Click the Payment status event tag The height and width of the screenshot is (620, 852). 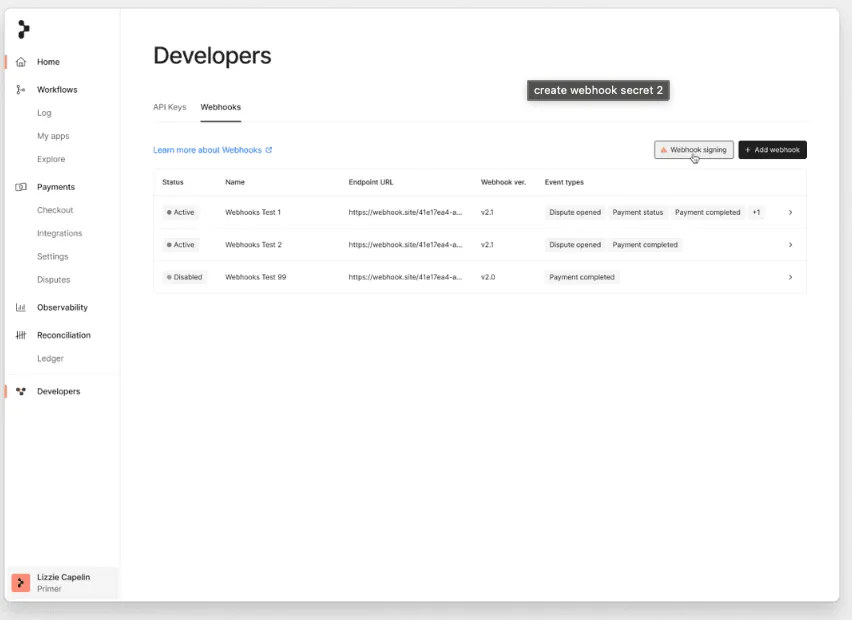coord(638,212)
